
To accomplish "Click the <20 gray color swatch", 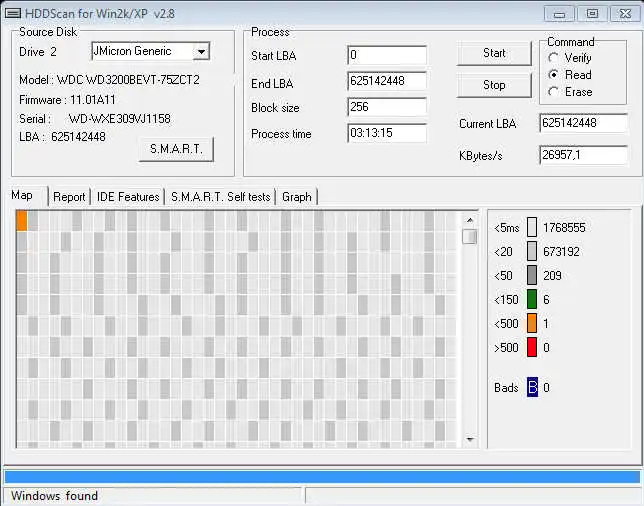I will 532,251.
